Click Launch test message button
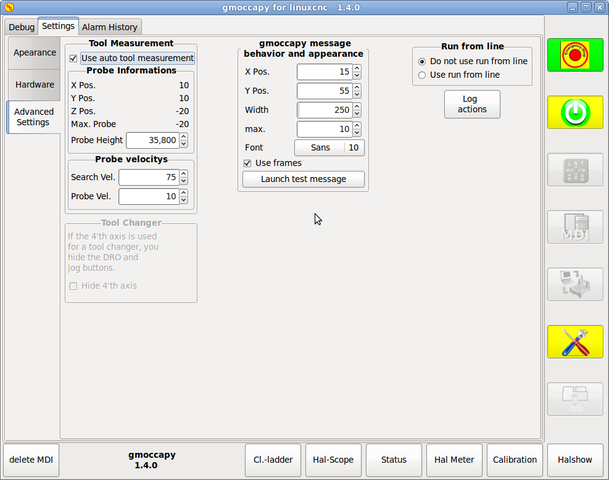The image size is (609, 480). (303, 179)
